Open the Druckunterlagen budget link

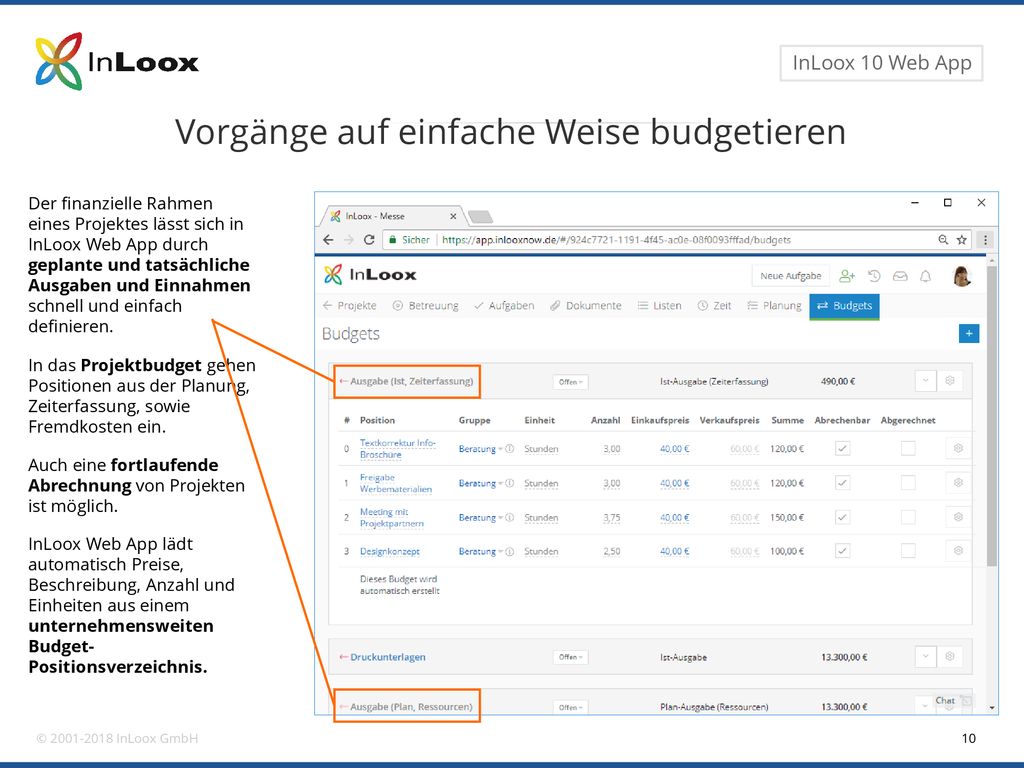point(388,657)
